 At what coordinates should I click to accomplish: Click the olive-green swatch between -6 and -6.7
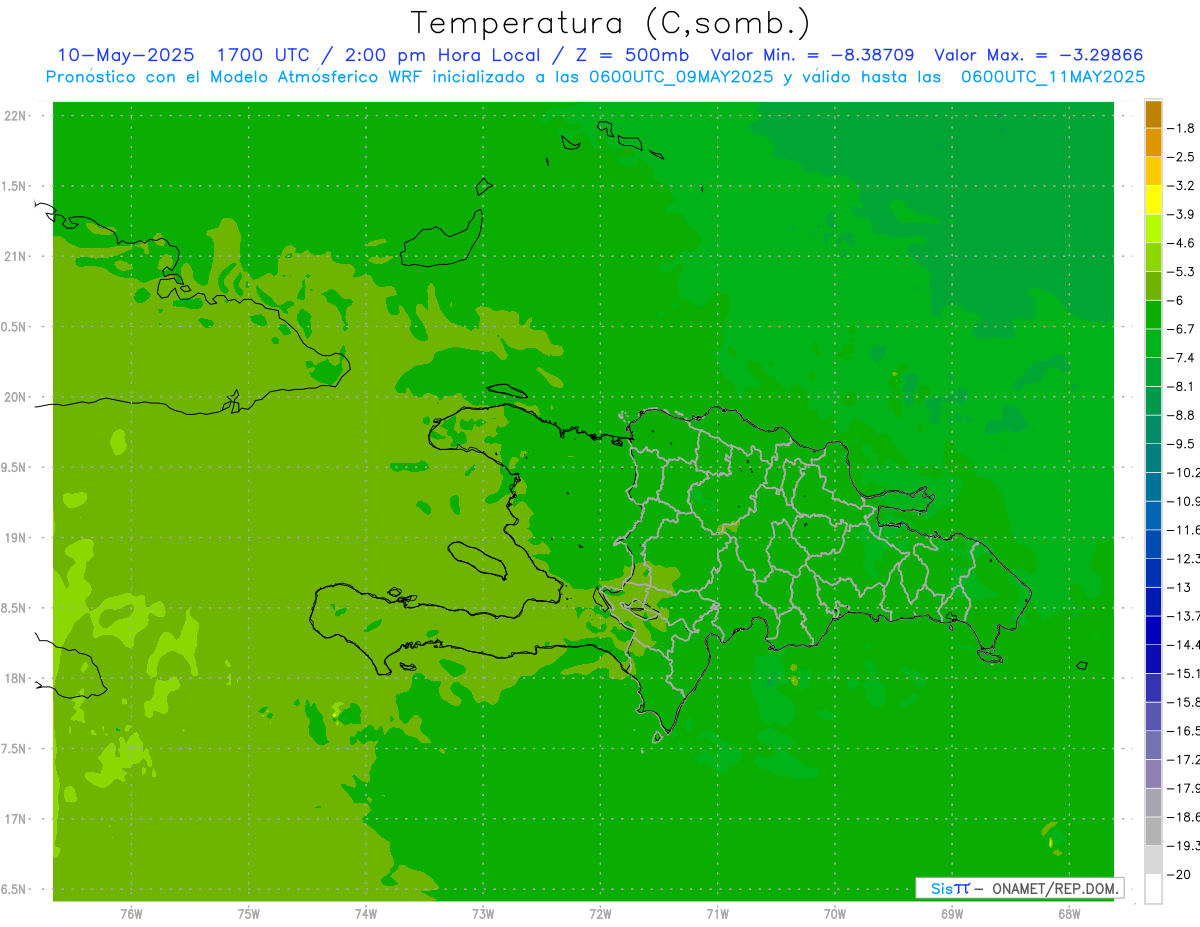tap(1153, 315)
